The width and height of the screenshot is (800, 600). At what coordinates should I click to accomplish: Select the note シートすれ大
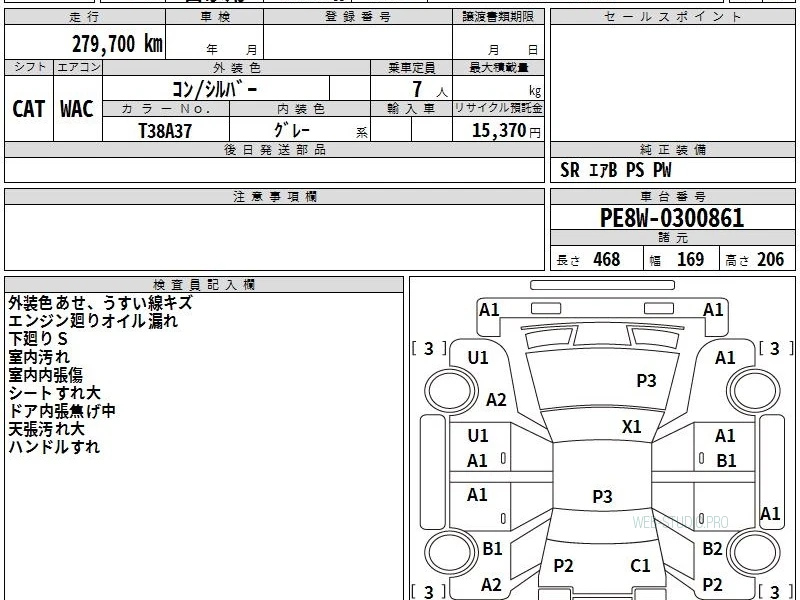point(55,393)
